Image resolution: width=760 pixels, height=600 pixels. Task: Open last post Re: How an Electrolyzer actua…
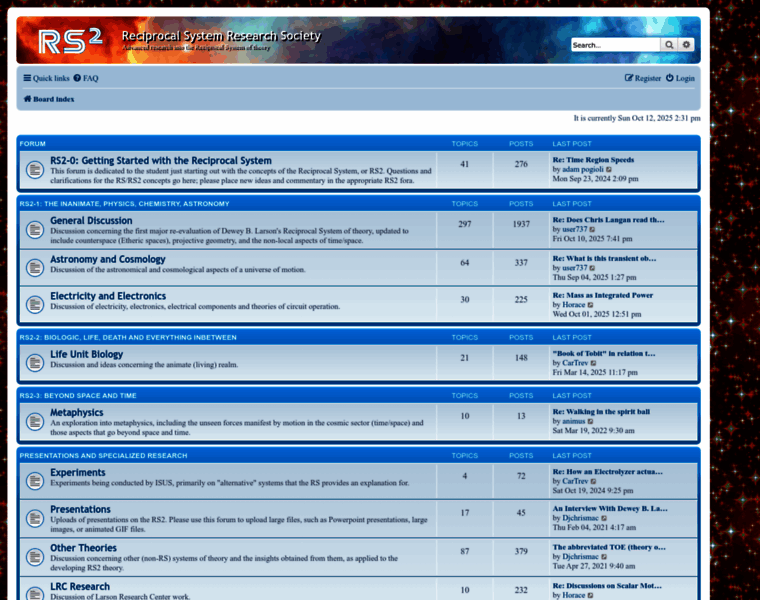(x=607, y=472)
